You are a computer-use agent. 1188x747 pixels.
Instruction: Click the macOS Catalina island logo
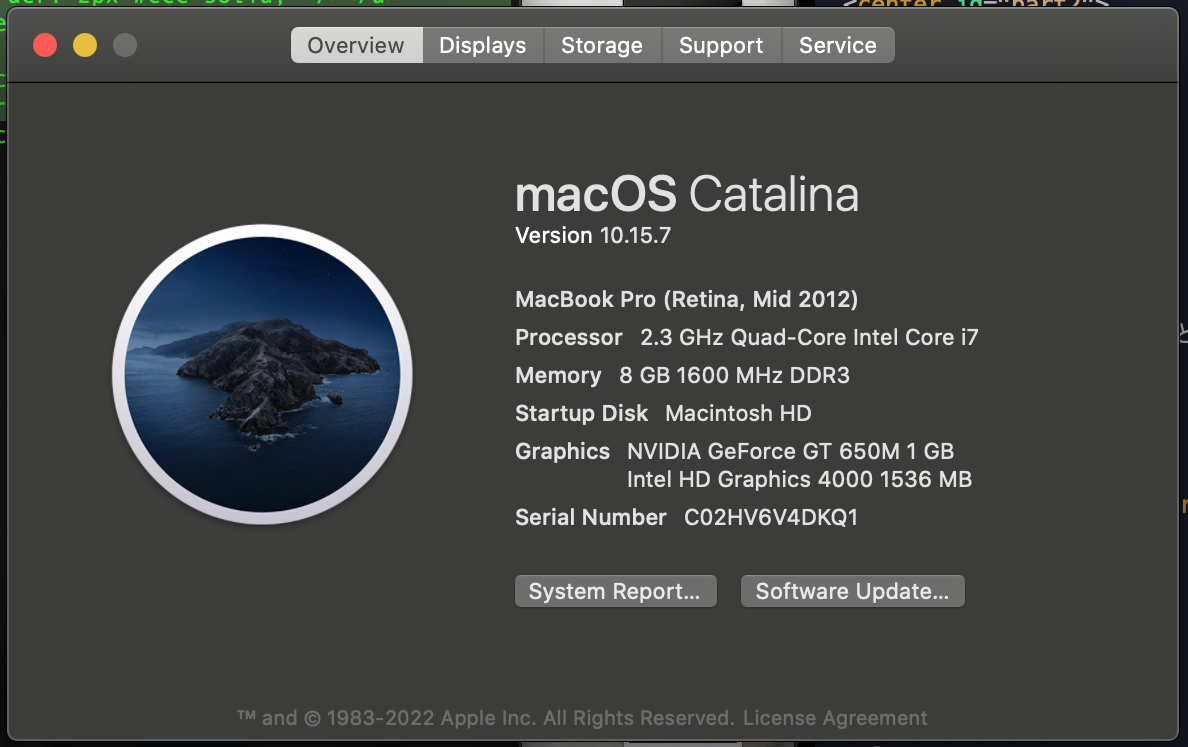click(262, 374)
